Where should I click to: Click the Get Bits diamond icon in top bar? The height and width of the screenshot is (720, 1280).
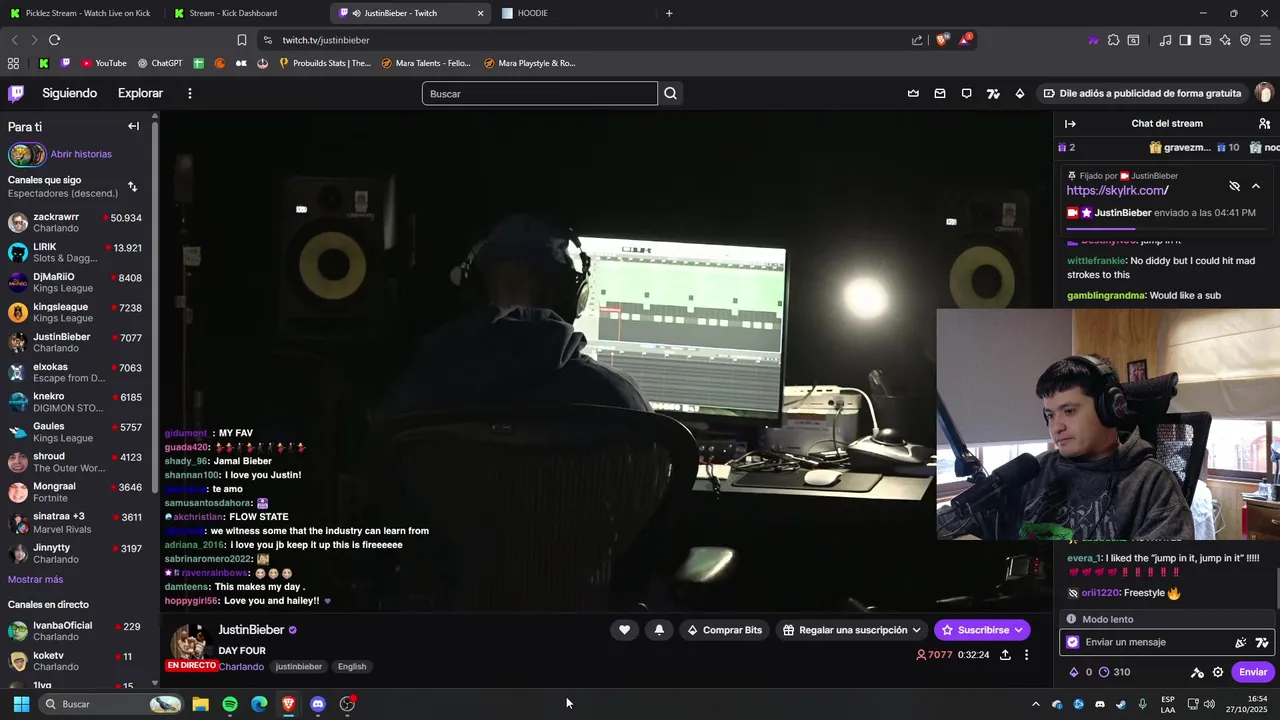(1019, 93)
